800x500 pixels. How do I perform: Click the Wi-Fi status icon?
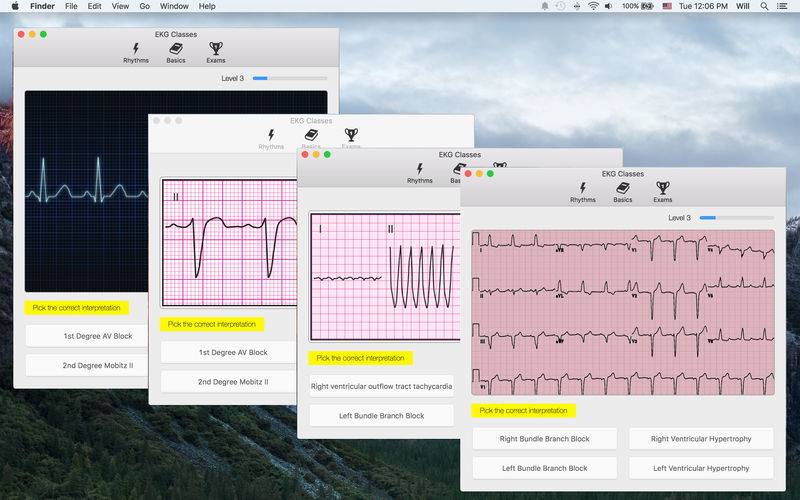click(x=593, y=6)
